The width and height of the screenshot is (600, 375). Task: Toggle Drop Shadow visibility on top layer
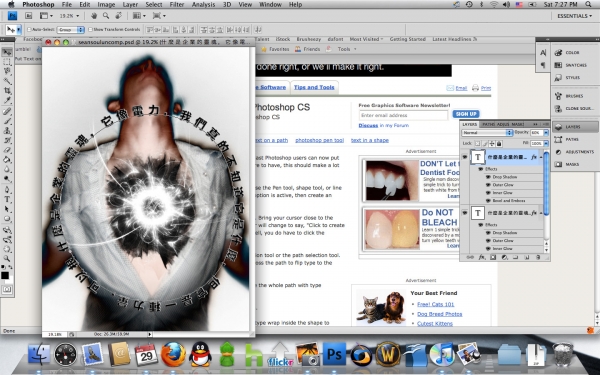(488, 177)
